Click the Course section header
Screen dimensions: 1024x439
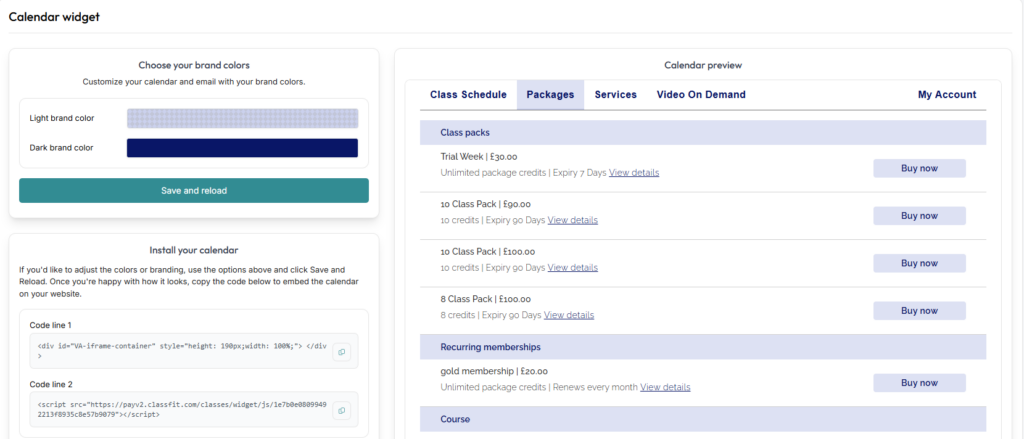tap(703, 419)
